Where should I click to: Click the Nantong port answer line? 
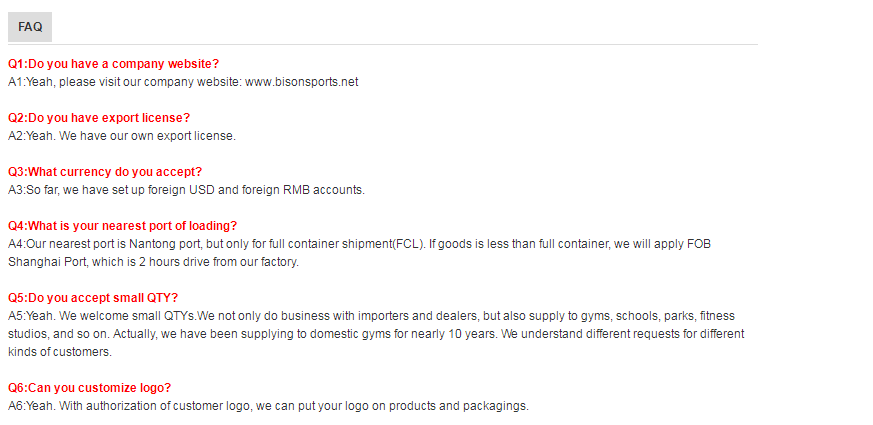(x=359, y=243)
